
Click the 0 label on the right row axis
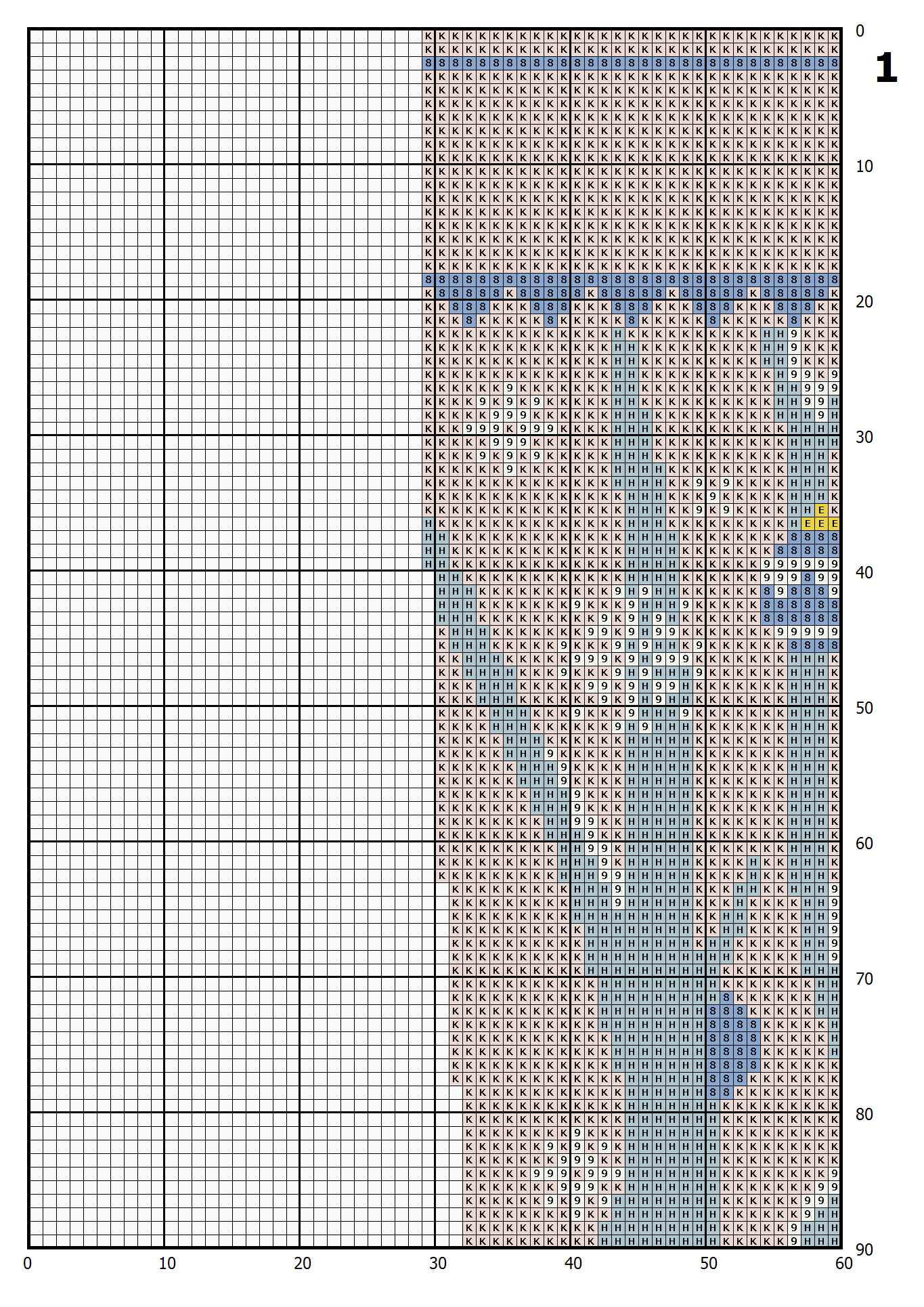tap(860, 30)
